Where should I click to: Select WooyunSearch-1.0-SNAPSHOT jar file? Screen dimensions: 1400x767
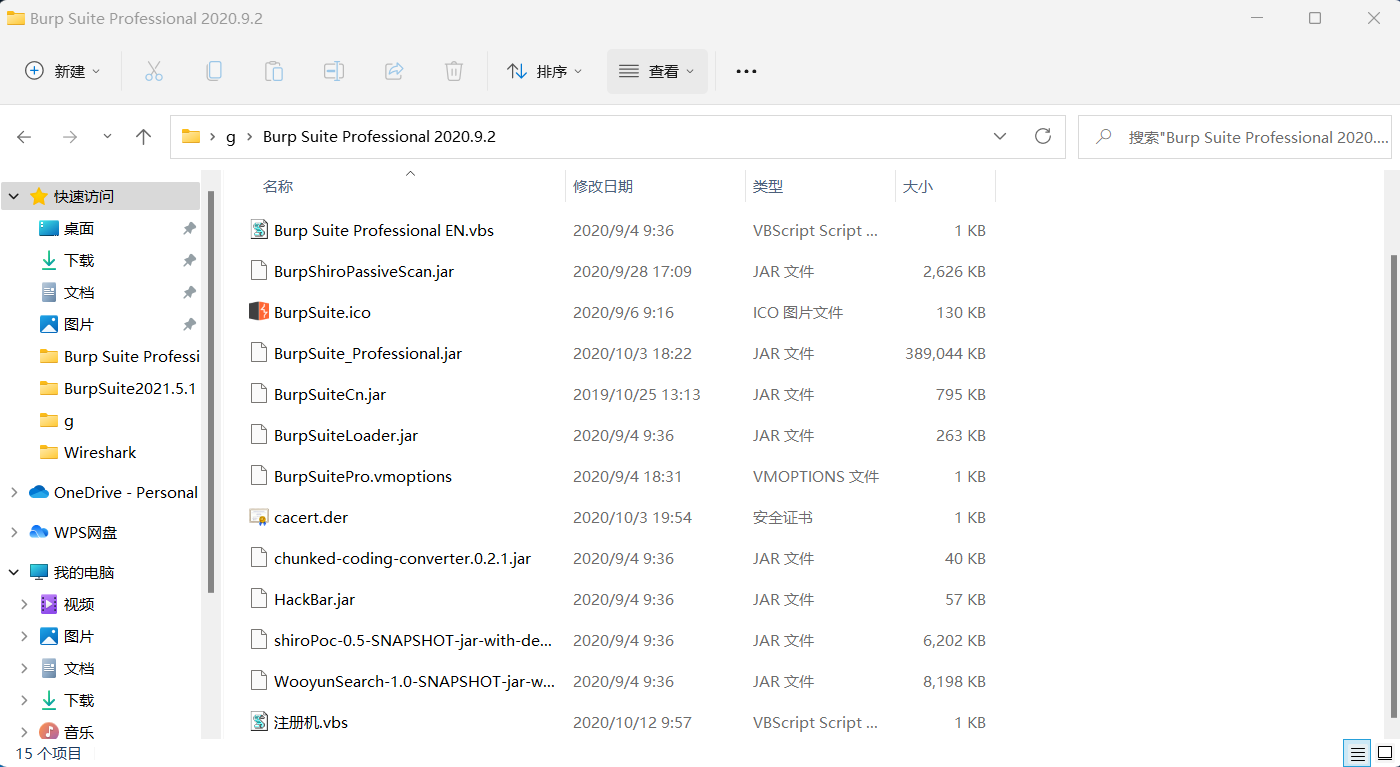coord(414,681)
